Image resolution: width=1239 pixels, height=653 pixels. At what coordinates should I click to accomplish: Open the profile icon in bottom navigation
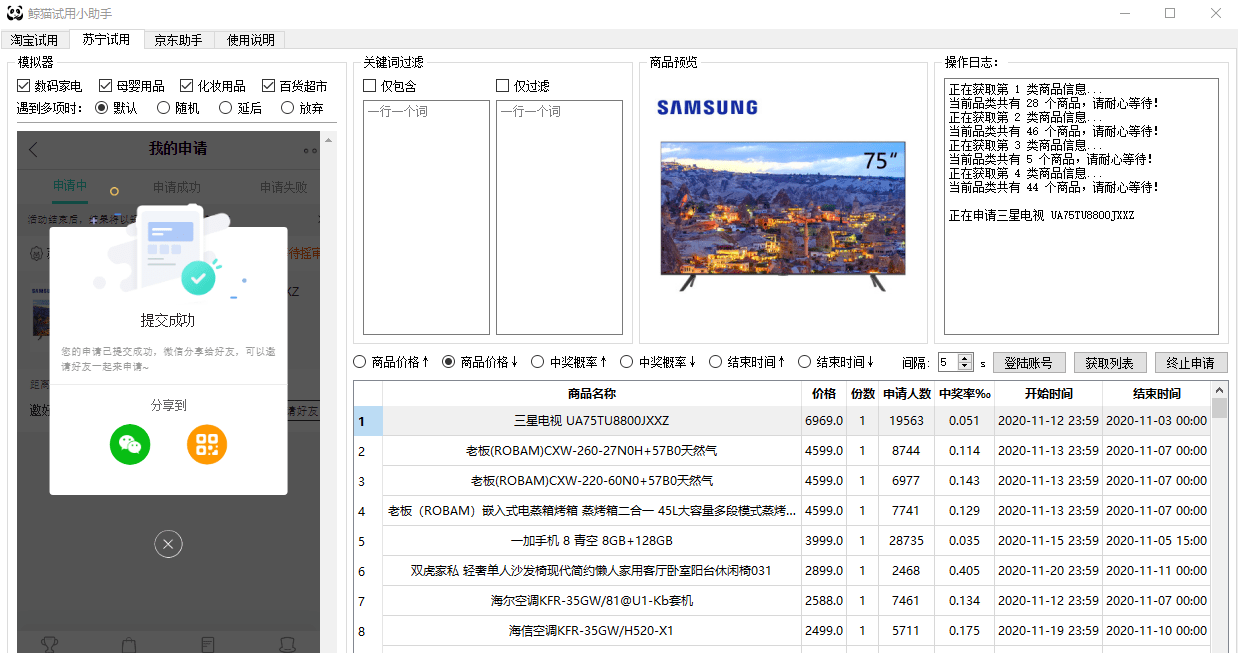click(286, 645)
